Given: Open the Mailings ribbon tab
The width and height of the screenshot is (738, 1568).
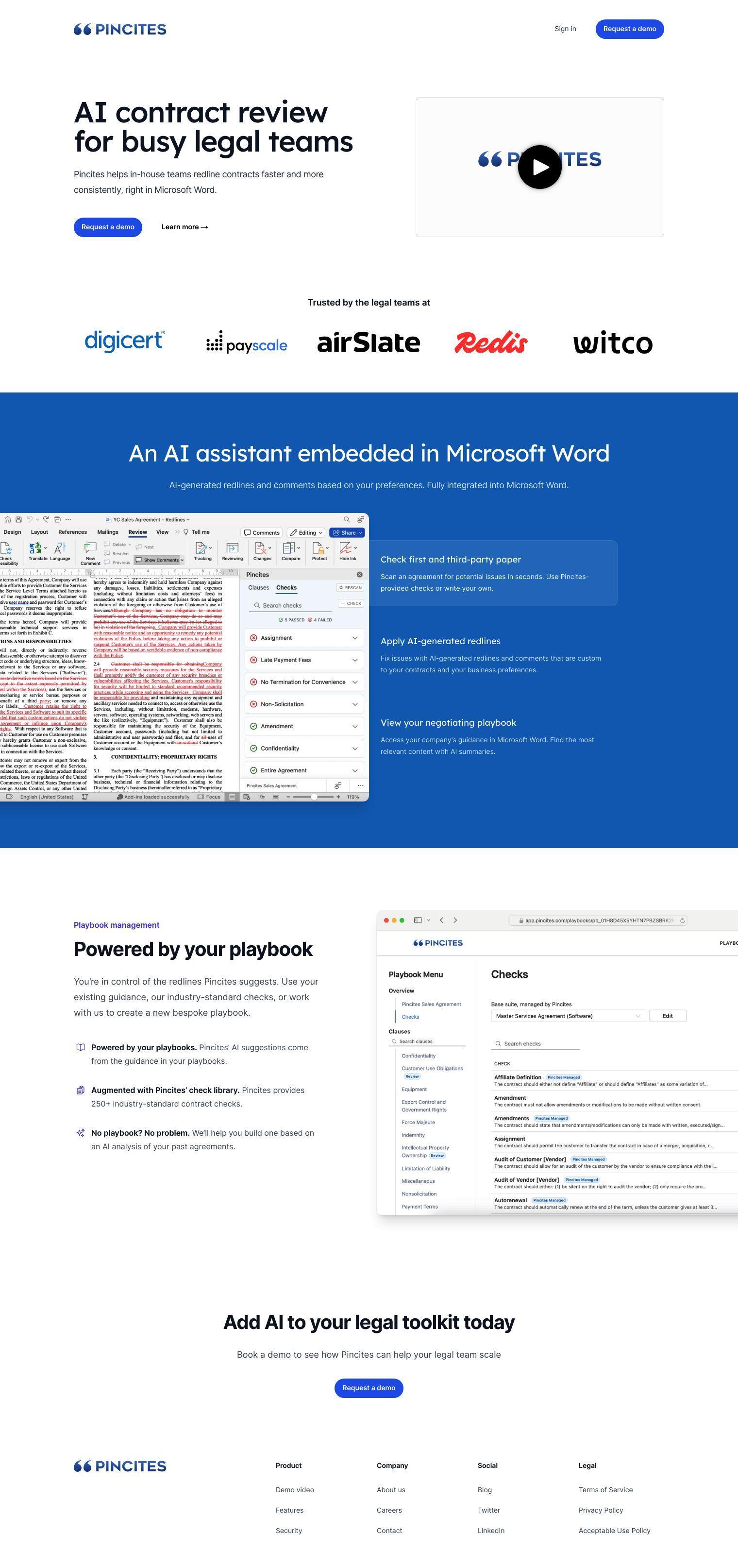Looking at the screenshot, I should coord(108,532).
